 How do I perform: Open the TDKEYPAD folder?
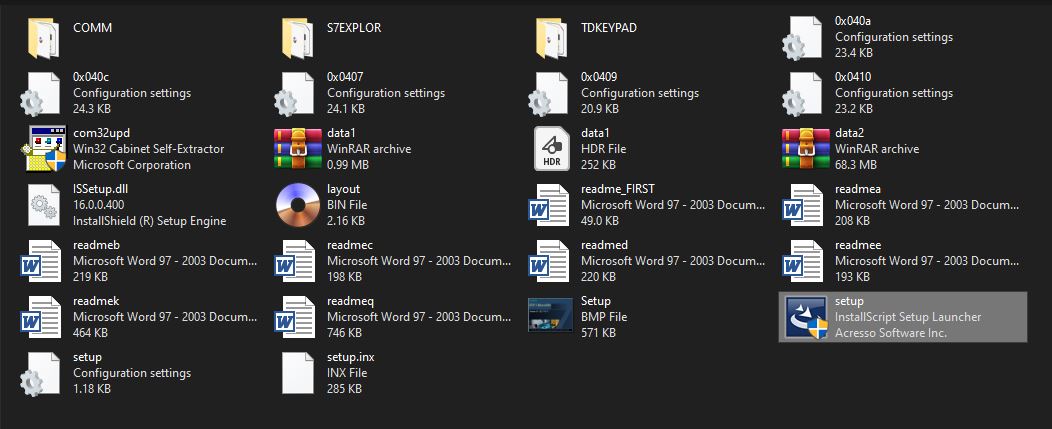coord(550,37)
